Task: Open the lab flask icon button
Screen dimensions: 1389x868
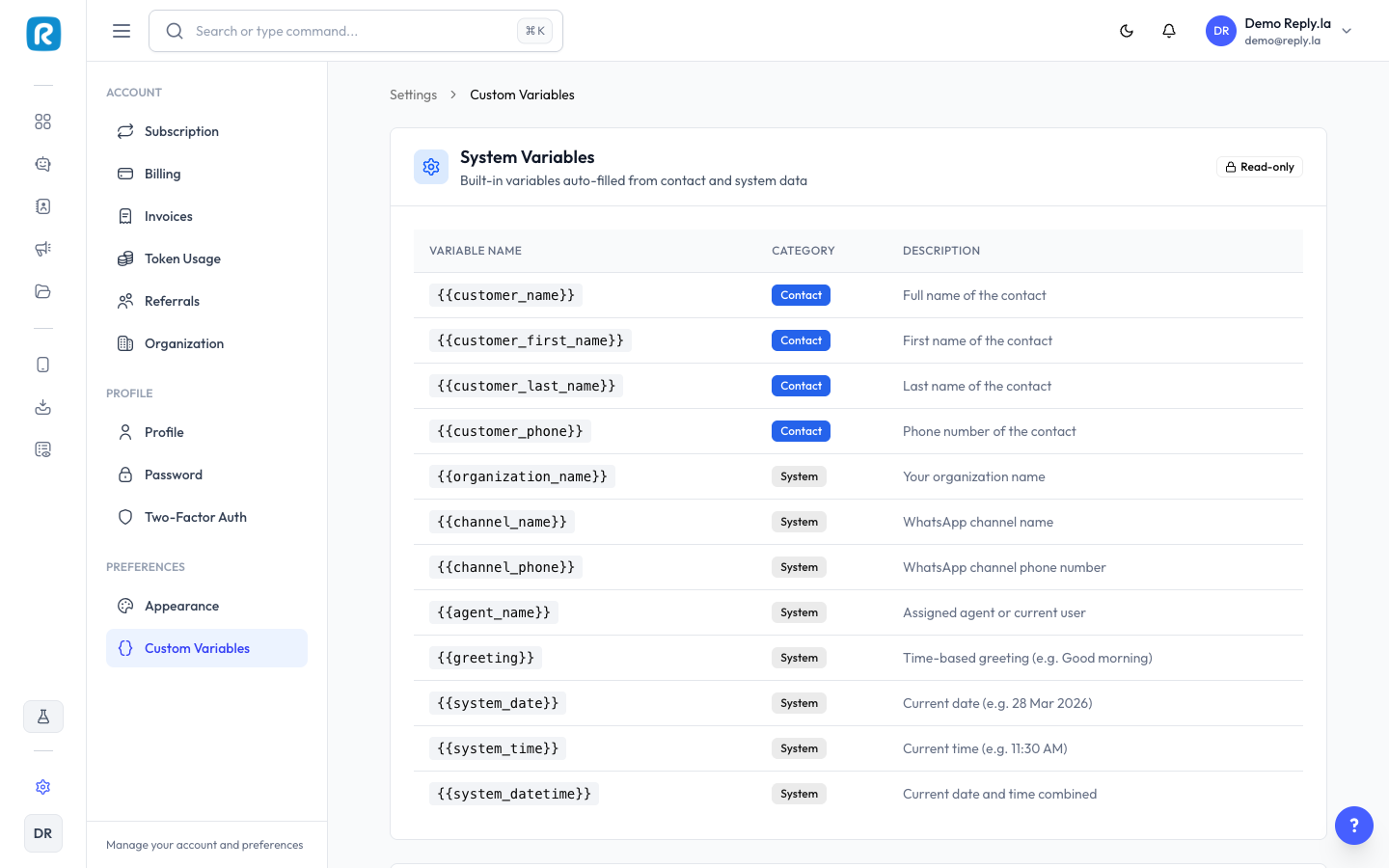Action: [43, 717]
